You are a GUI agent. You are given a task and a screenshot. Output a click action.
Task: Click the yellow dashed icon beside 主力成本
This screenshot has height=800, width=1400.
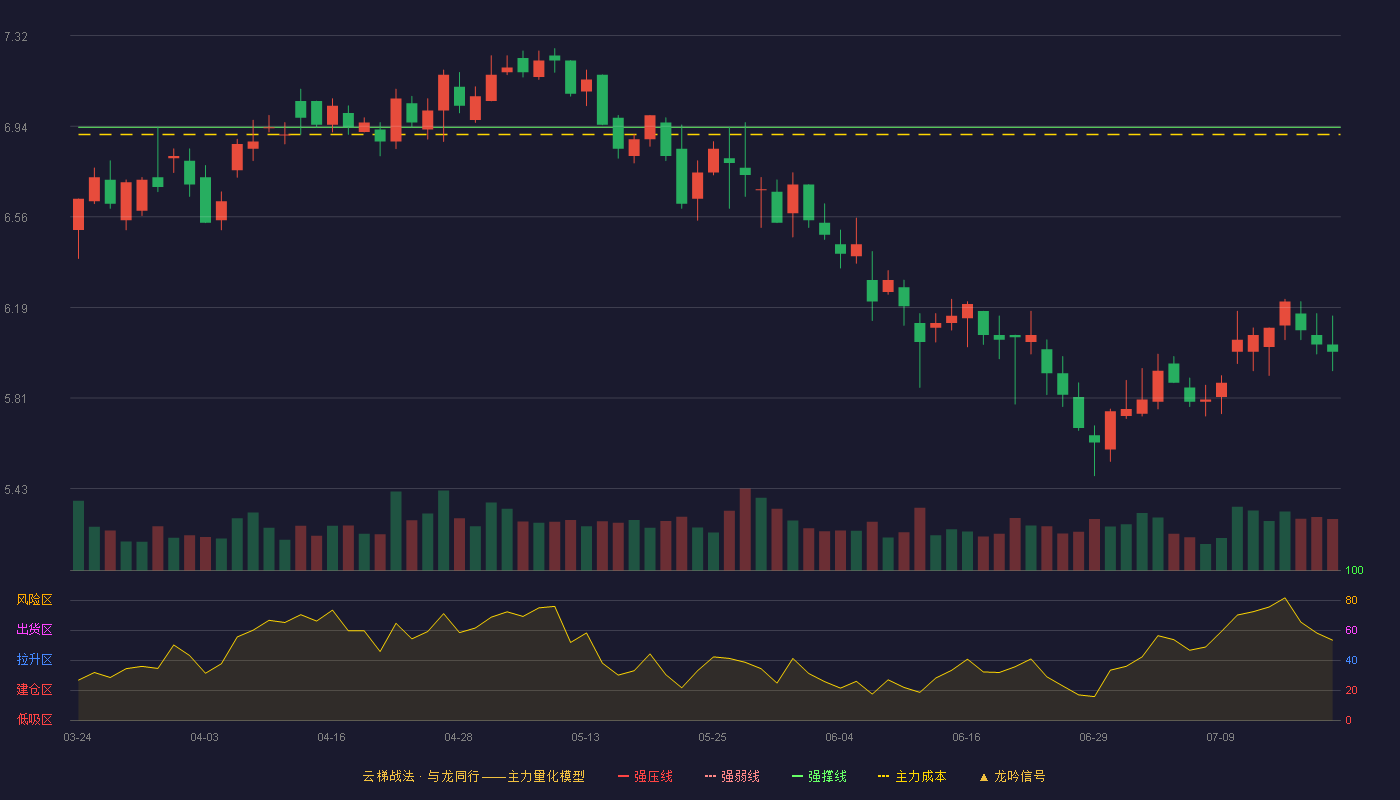(x=884, y=776)
